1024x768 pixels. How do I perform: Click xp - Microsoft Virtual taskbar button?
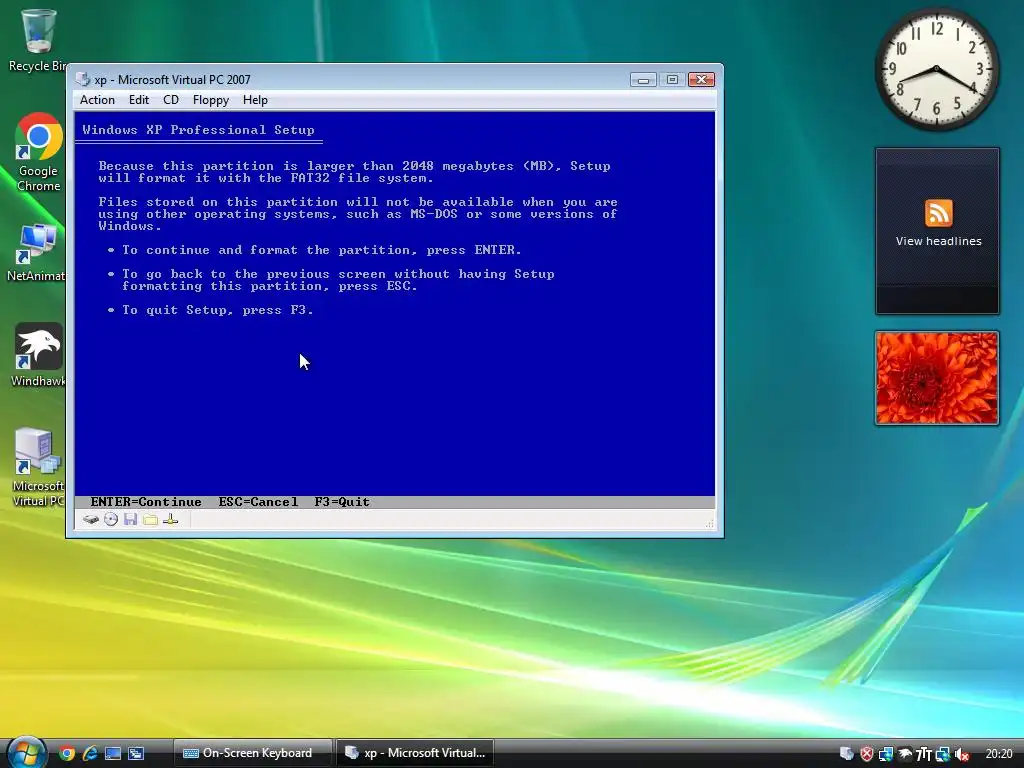coord(415,753)
